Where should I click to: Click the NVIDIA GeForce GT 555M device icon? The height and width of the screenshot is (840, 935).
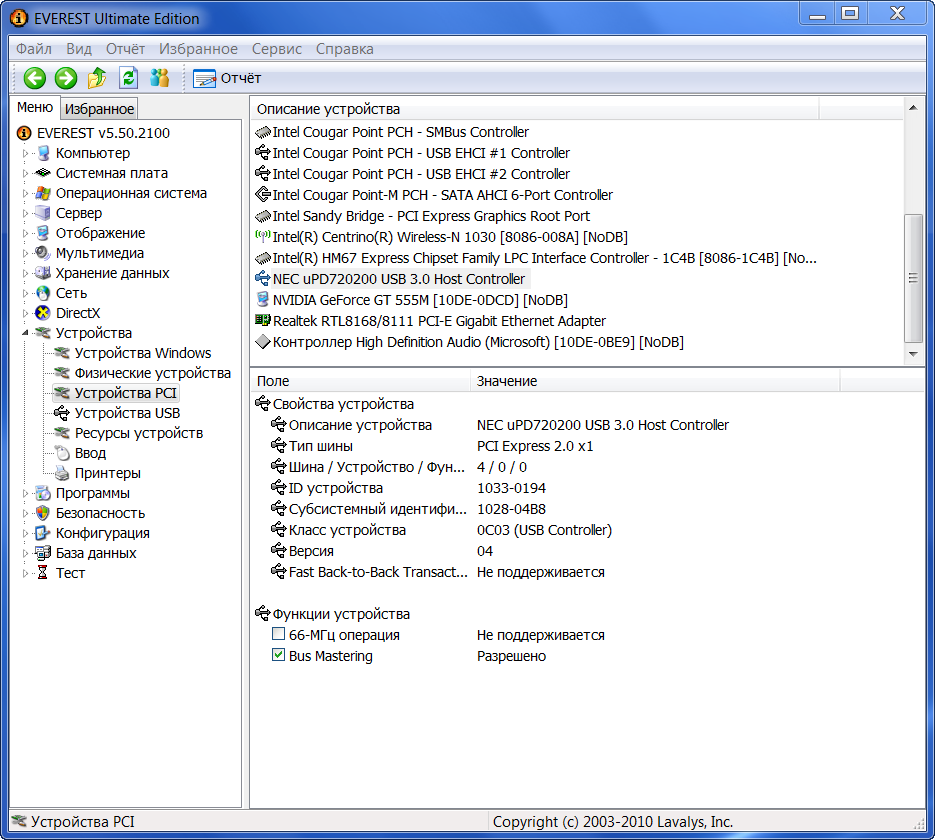click(263, 300)
